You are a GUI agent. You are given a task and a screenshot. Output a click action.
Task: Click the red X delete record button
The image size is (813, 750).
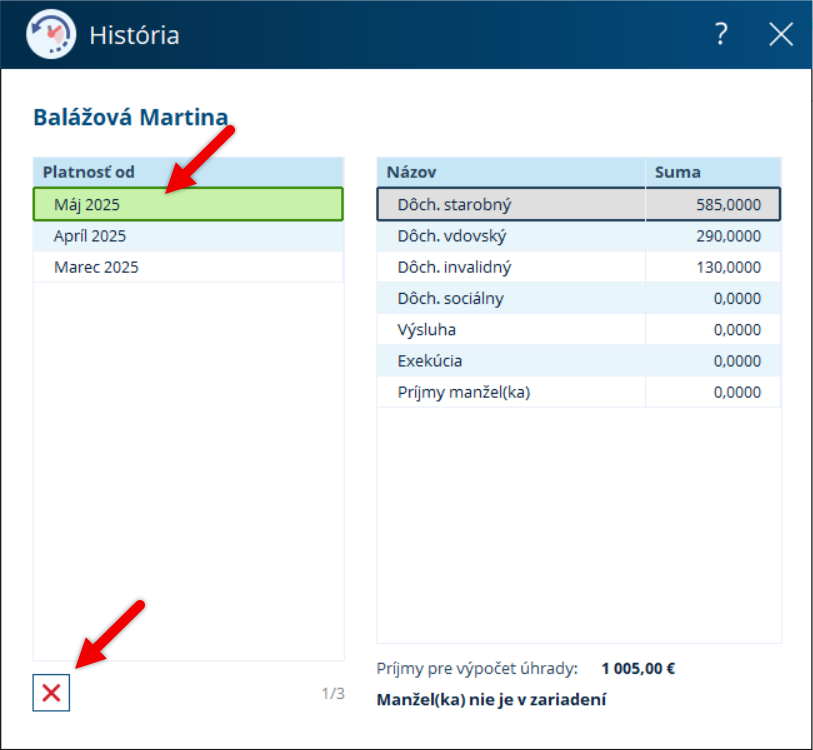51,692
